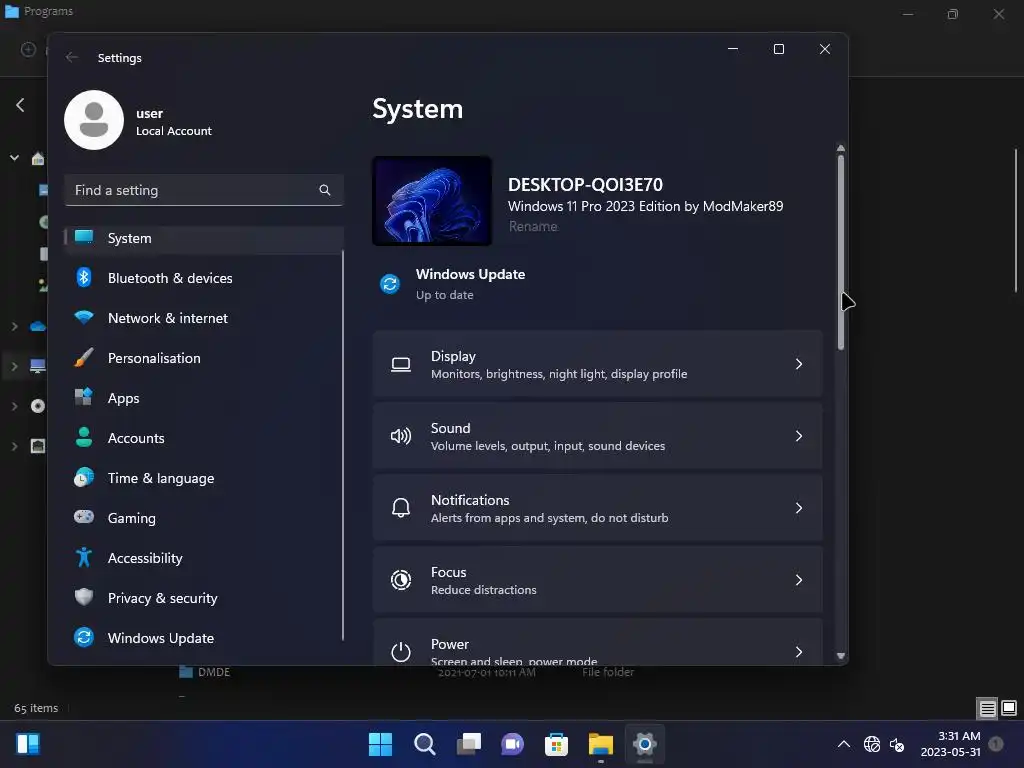Click the Find a setting search box
The width and height of the screenshot is (1024, 768).
click(204, 190)
